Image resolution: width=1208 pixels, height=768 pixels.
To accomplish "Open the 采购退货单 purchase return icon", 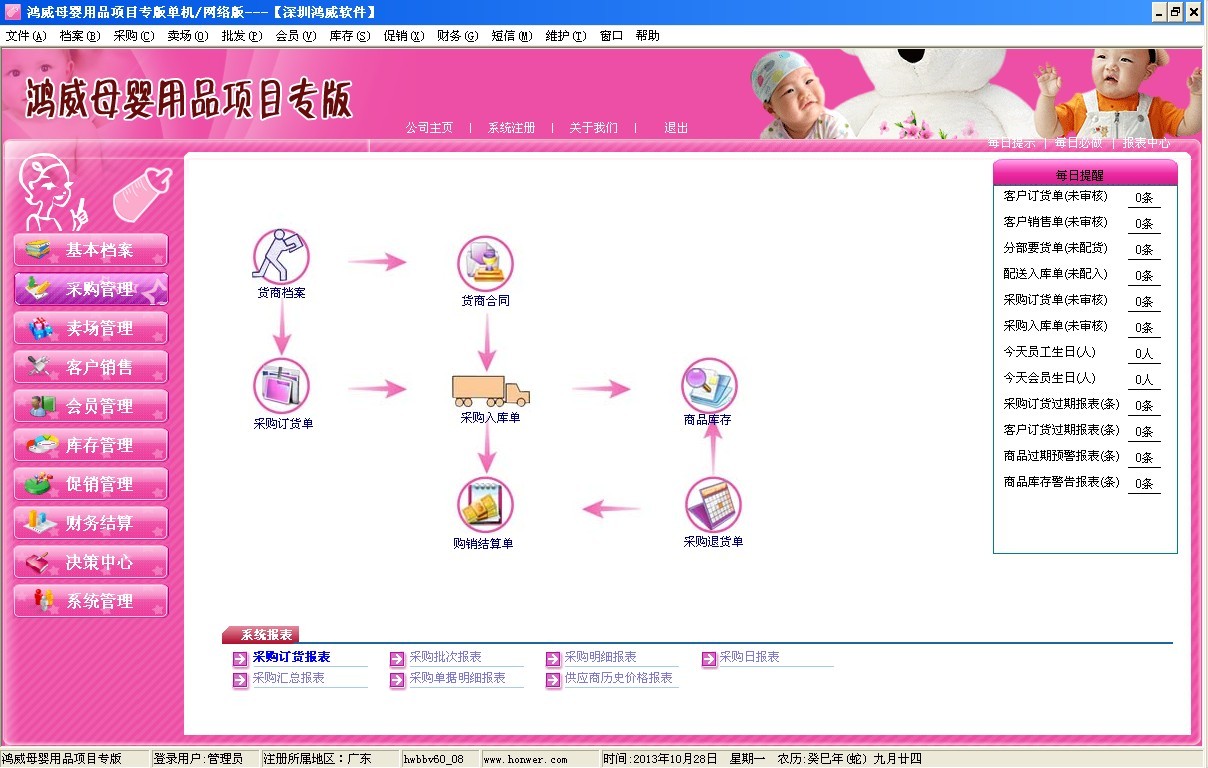I will coord(713,505).
